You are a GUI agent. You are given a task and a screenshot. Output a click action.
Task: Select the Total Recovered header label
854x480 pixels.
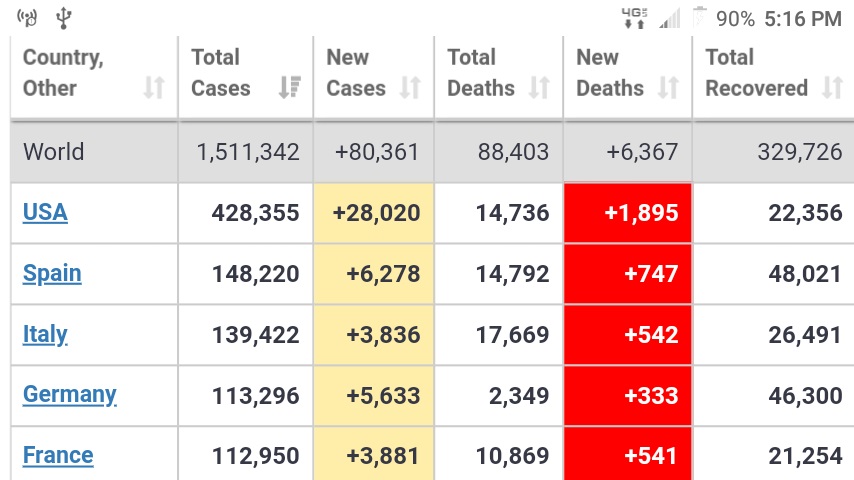pos(757,72)
